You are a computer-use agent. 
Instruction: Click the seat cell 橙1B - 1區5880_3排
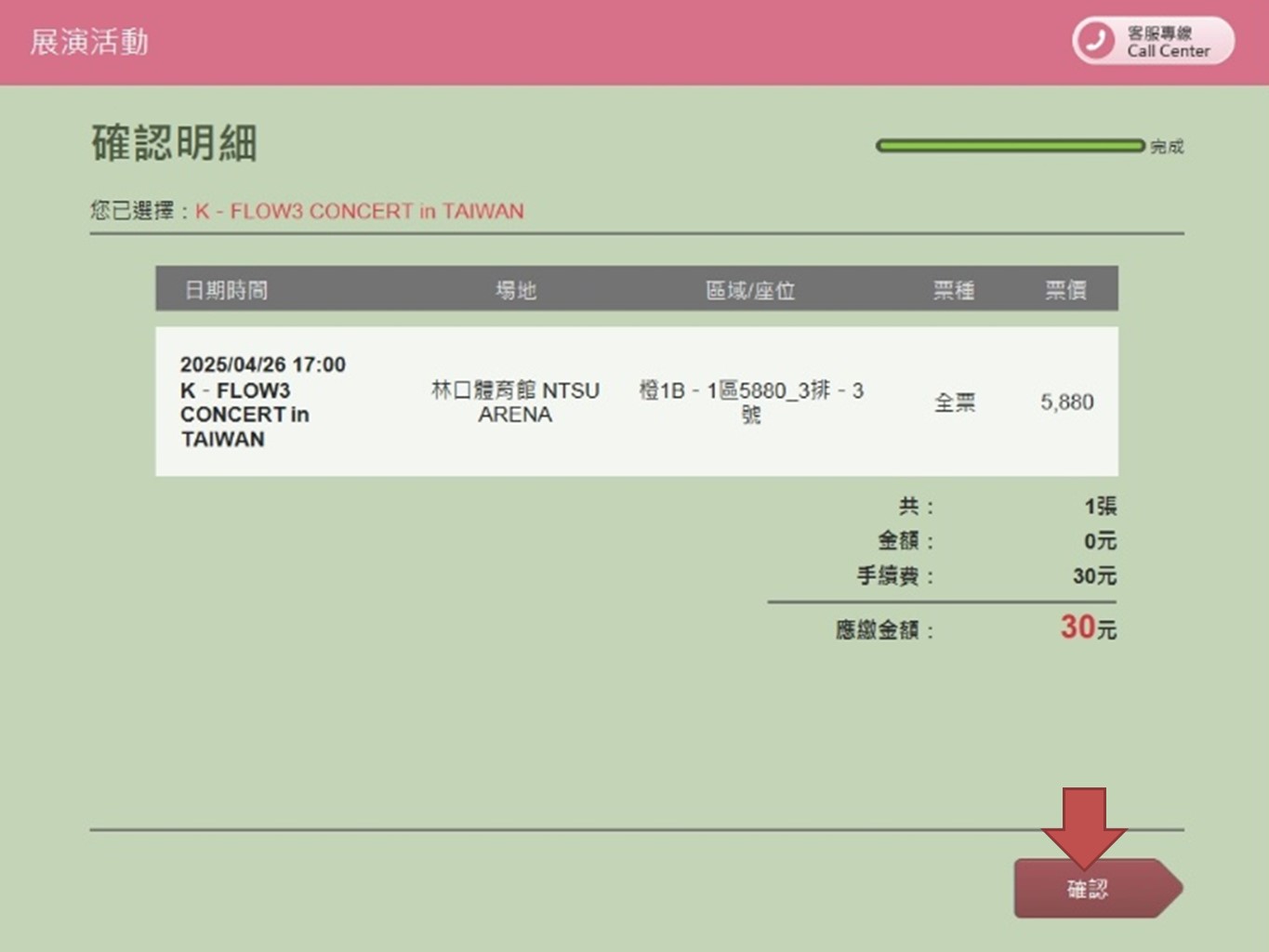751,402
